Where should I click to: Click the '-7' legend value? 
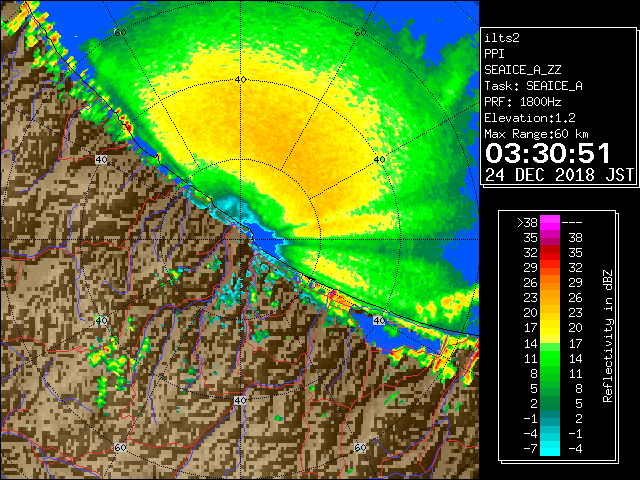click(x=530, y=448)
